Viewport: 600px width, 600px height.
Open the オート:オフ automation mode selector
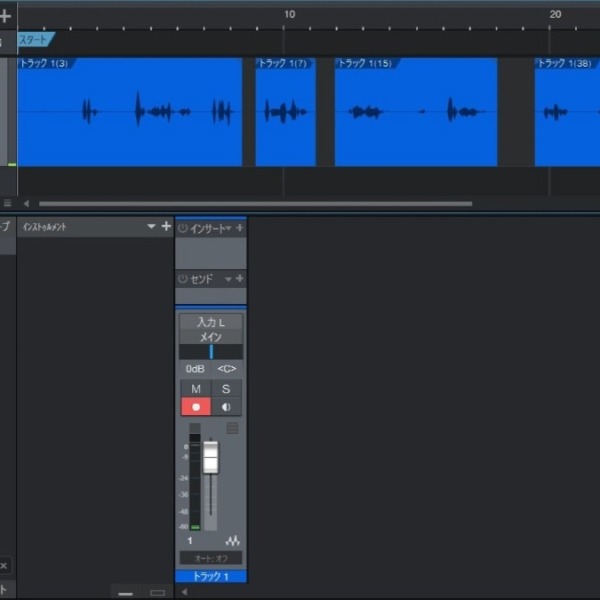pos(211,558)
